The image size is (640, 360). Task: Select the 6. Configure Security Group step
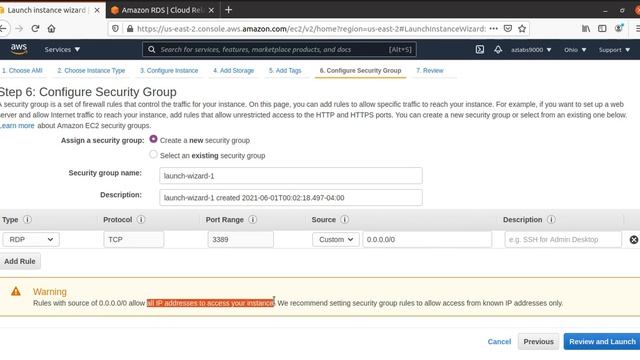pyautogui.click(x=360, y=71)
